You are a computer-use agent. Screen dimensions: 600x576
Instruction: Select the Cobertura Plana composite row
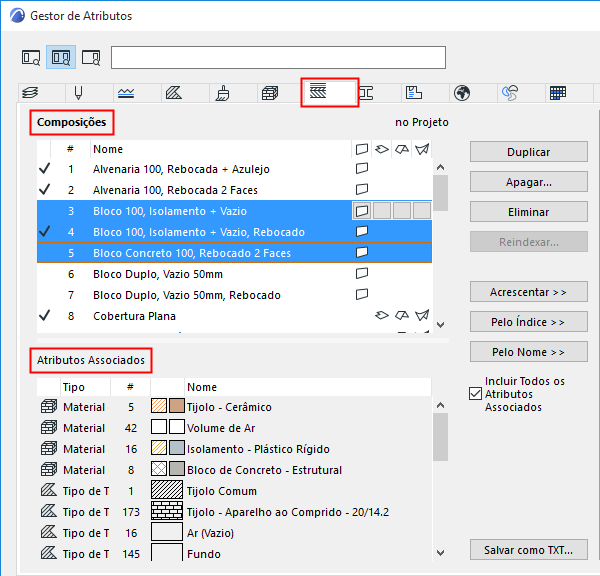click(234, 316)
